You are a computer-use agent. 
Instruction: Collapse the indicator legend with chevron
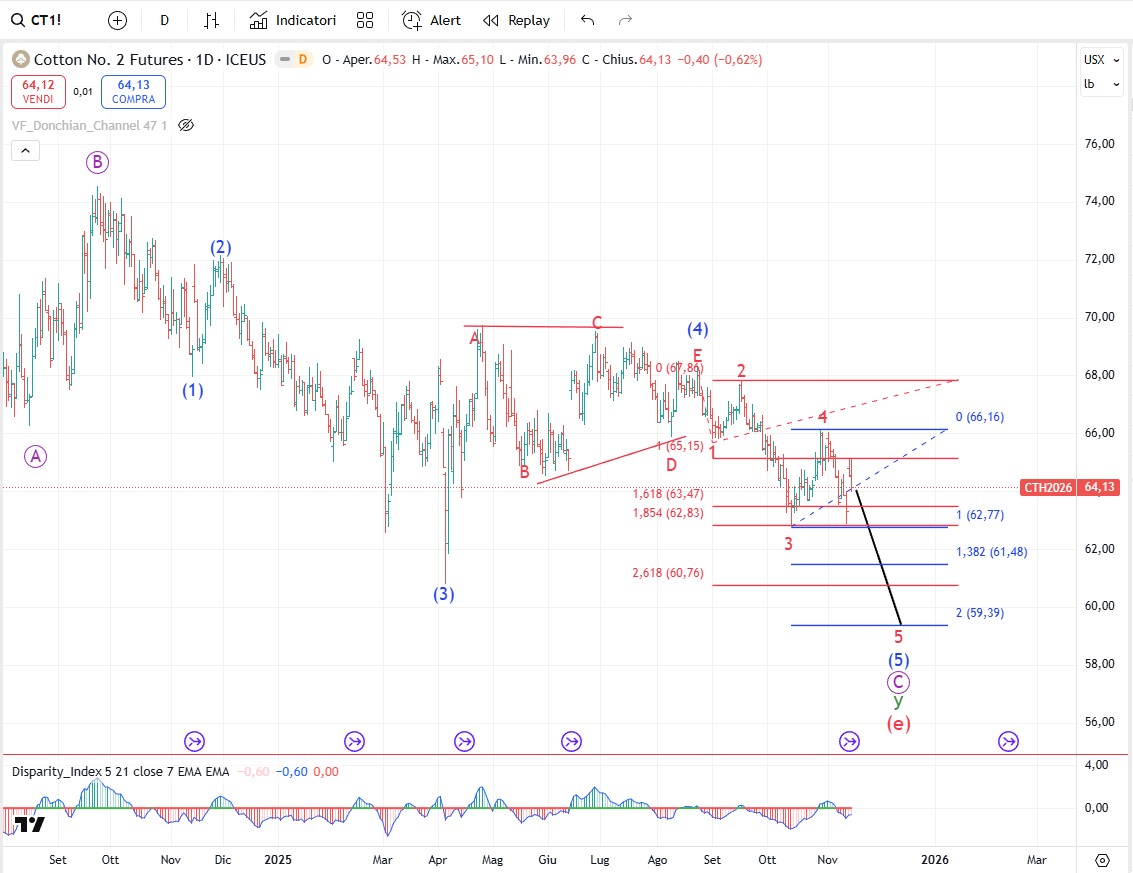pos(25,150)
